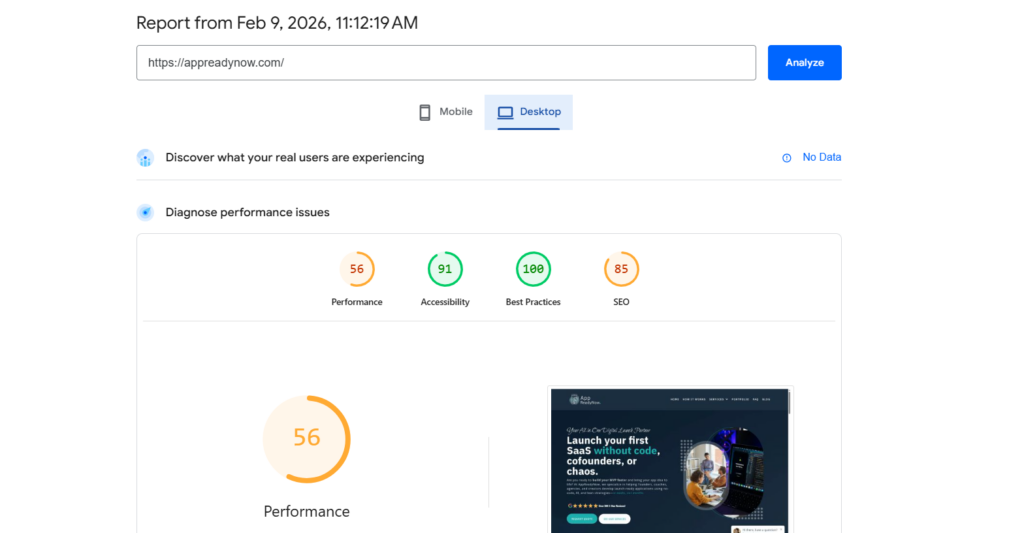
Task: Jump to Accessibility score gauge 91
Action: (445, 269)
